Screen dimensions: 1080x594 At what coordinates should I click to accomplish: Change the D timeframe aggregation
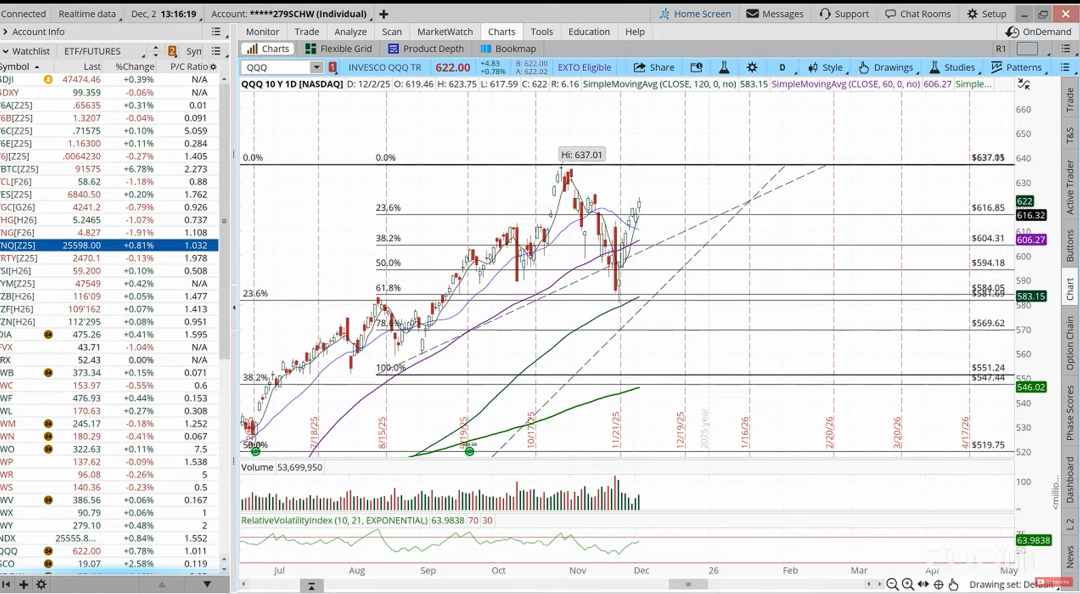coord(782,68)
